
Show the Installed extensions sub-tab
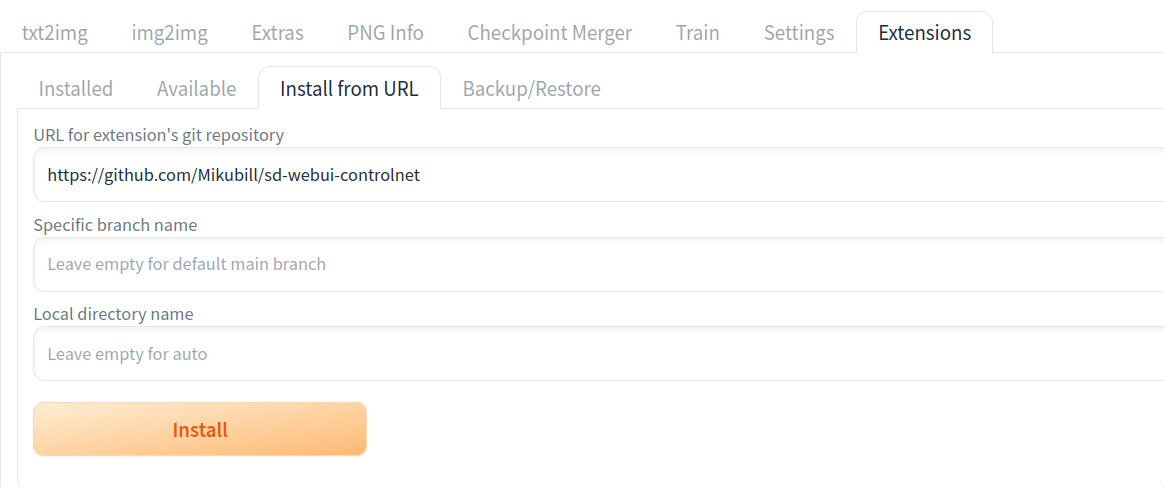click(76, 89)
